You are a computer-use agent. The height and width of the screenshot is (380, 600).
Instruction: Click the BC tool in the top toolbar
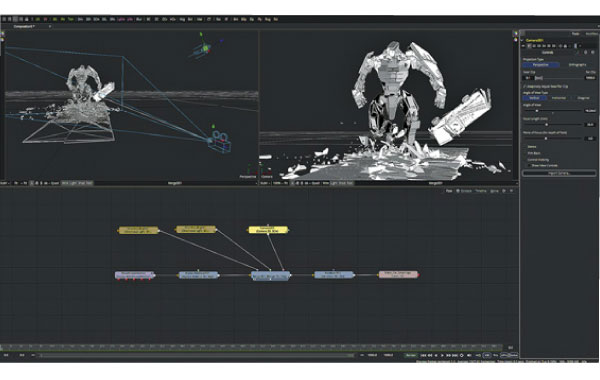148,19
